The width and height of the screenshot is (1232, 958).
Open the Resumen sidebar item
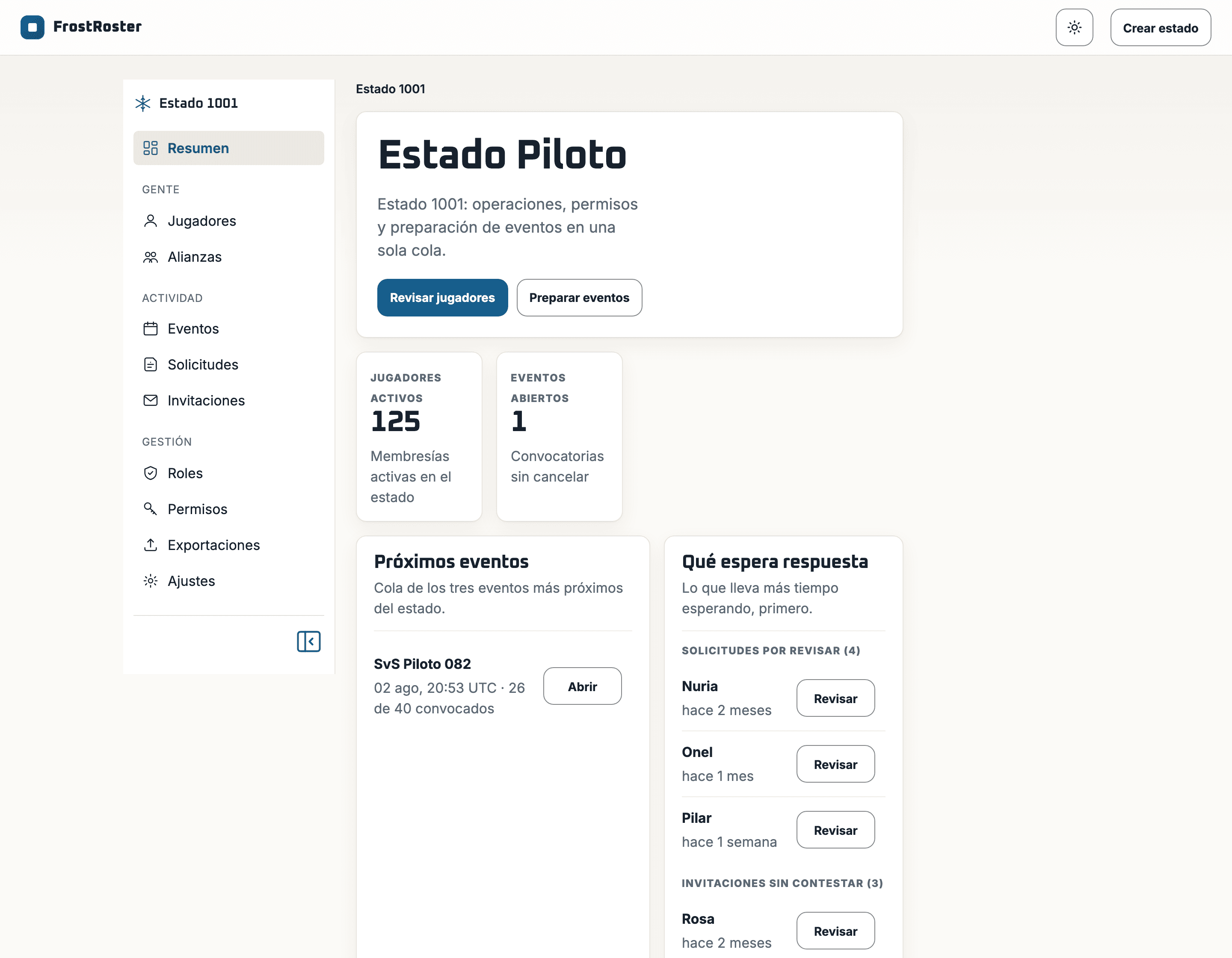(228, 148)
